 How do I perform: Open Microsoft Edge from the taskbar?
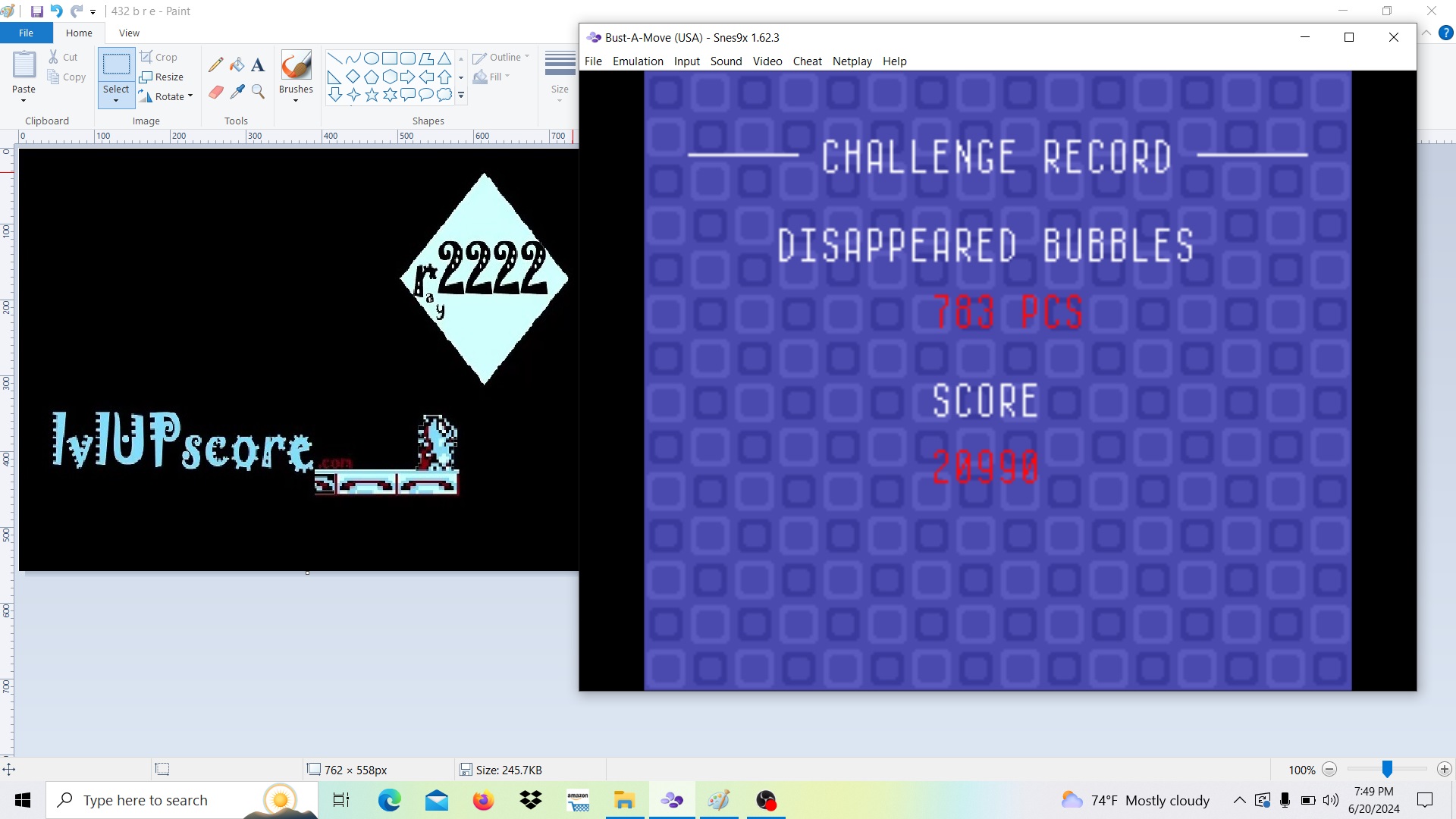coord(389,800)
